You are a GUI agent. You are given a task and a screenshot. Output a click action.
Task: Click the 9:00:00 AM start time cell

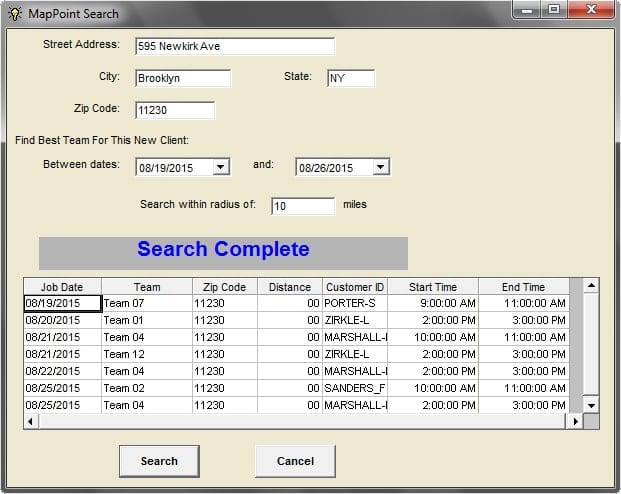tap(433, 303)
